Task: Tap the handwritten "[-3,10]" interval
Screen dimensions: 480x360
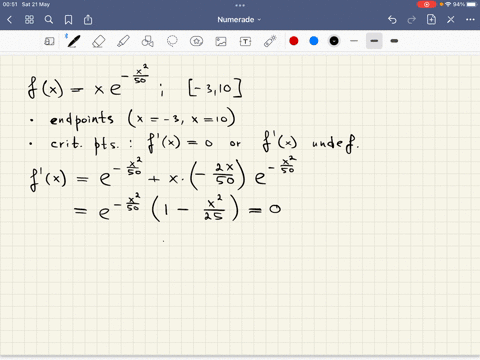Action: (x=215, y=88)
